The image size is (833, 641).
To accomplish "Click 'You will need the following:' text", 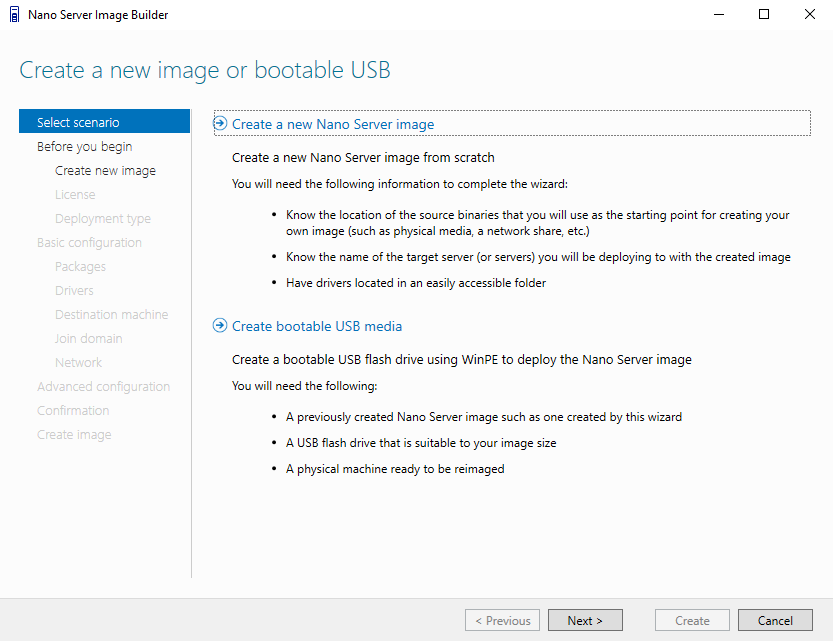I will pos(304,386).
